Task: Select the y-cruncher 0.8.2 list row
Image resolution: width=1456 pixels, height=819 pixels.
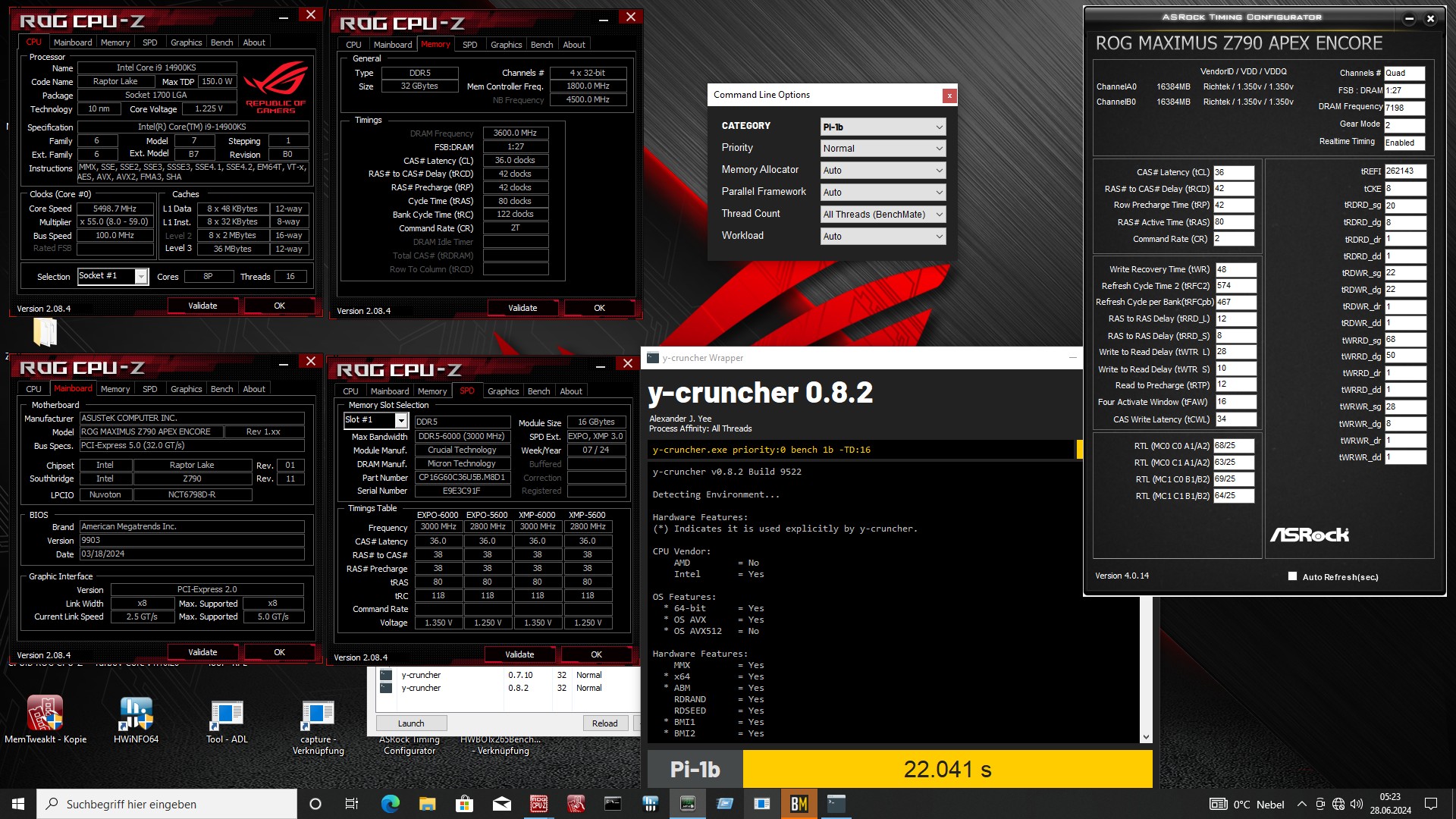Action: 507,688
